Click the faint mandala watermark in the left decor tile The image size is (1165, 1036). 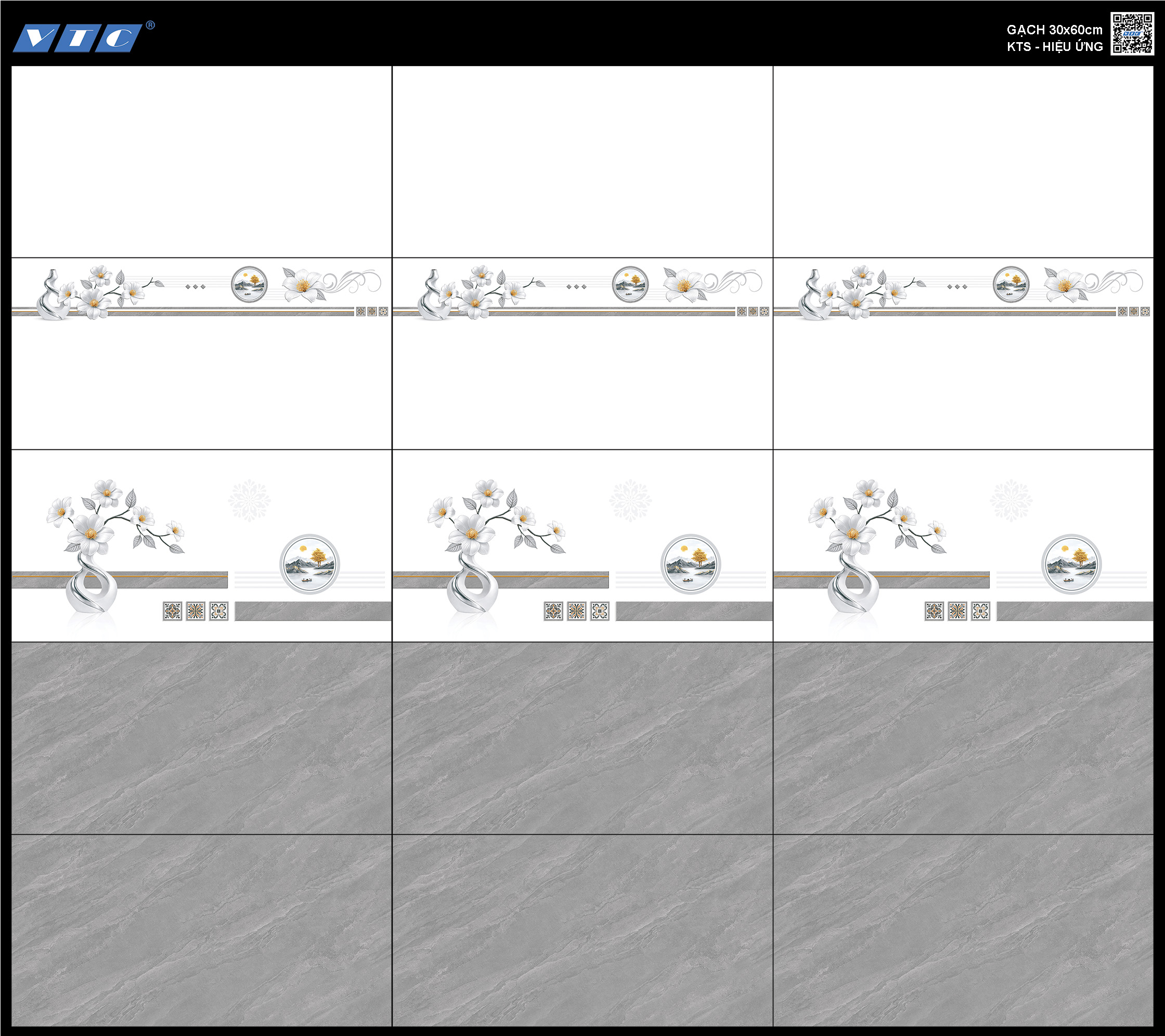249,500
